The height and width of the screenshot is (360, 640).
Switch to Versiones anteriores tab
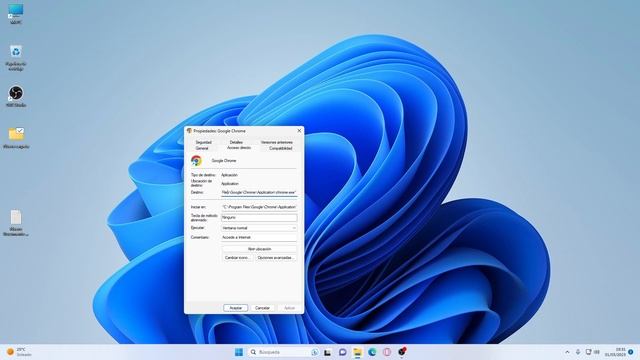pyautogui.click(x=277, y=142)
